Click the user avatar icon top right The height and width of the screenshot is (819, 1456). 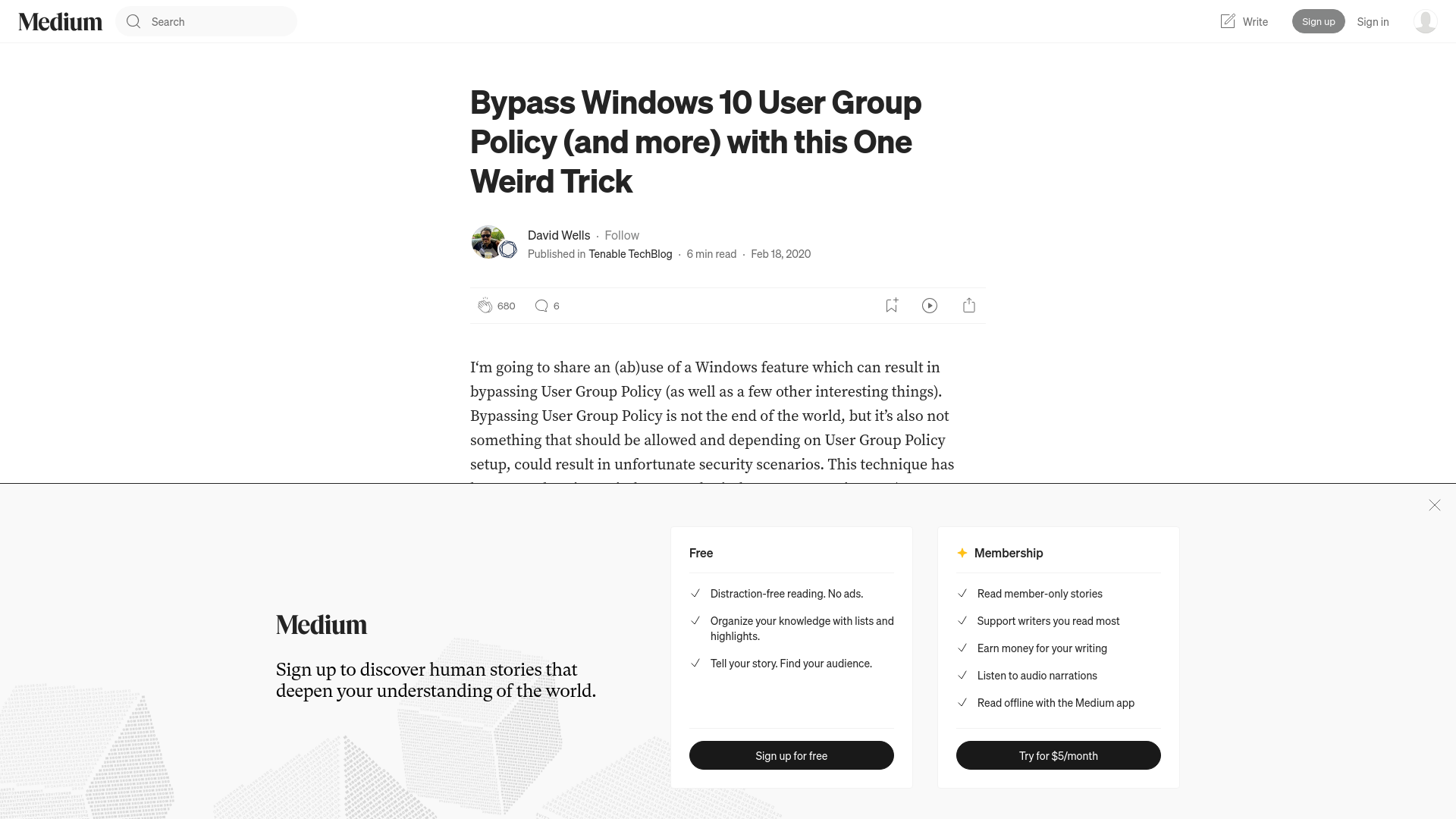[1425, 21]
